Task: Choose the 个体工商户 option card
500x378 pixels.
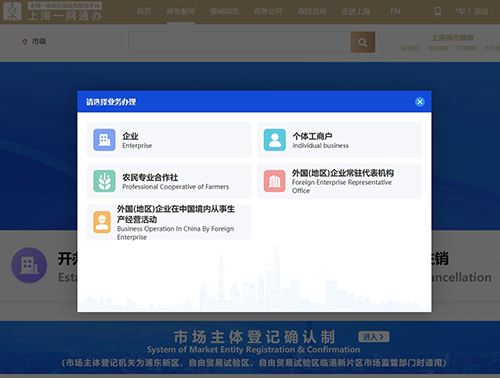Action: pyautogui.click(x=339, y=140)
